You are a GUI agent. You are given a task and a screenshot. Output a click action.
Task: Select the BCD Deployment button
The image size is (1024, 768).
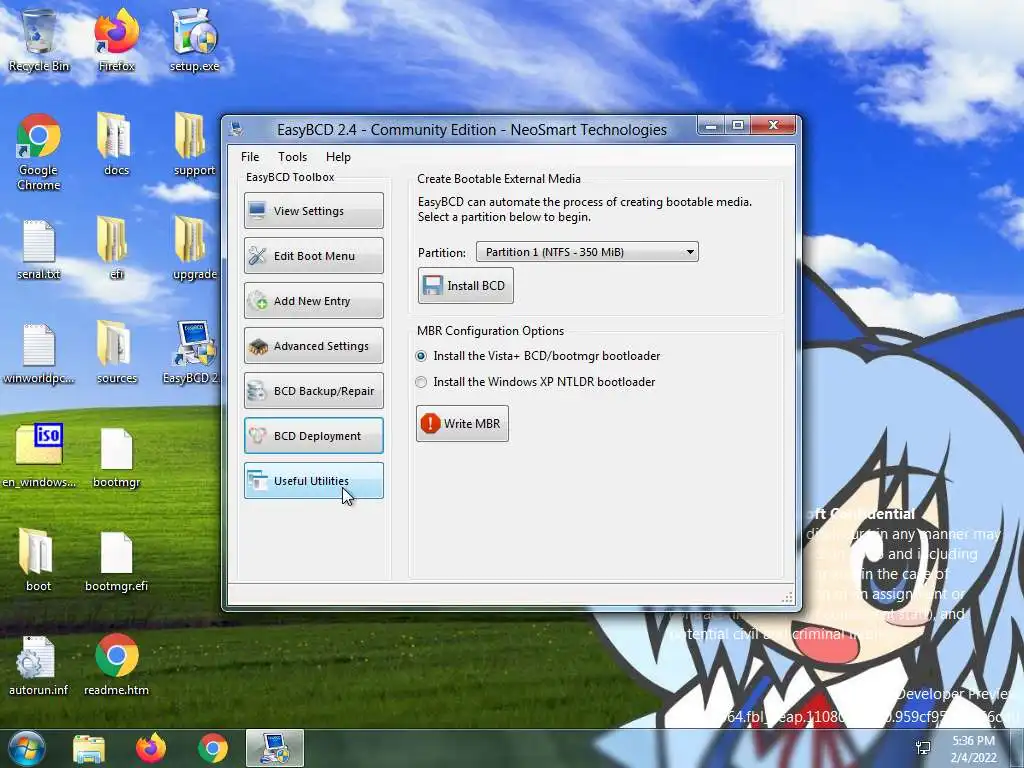(x=313, y=436)
